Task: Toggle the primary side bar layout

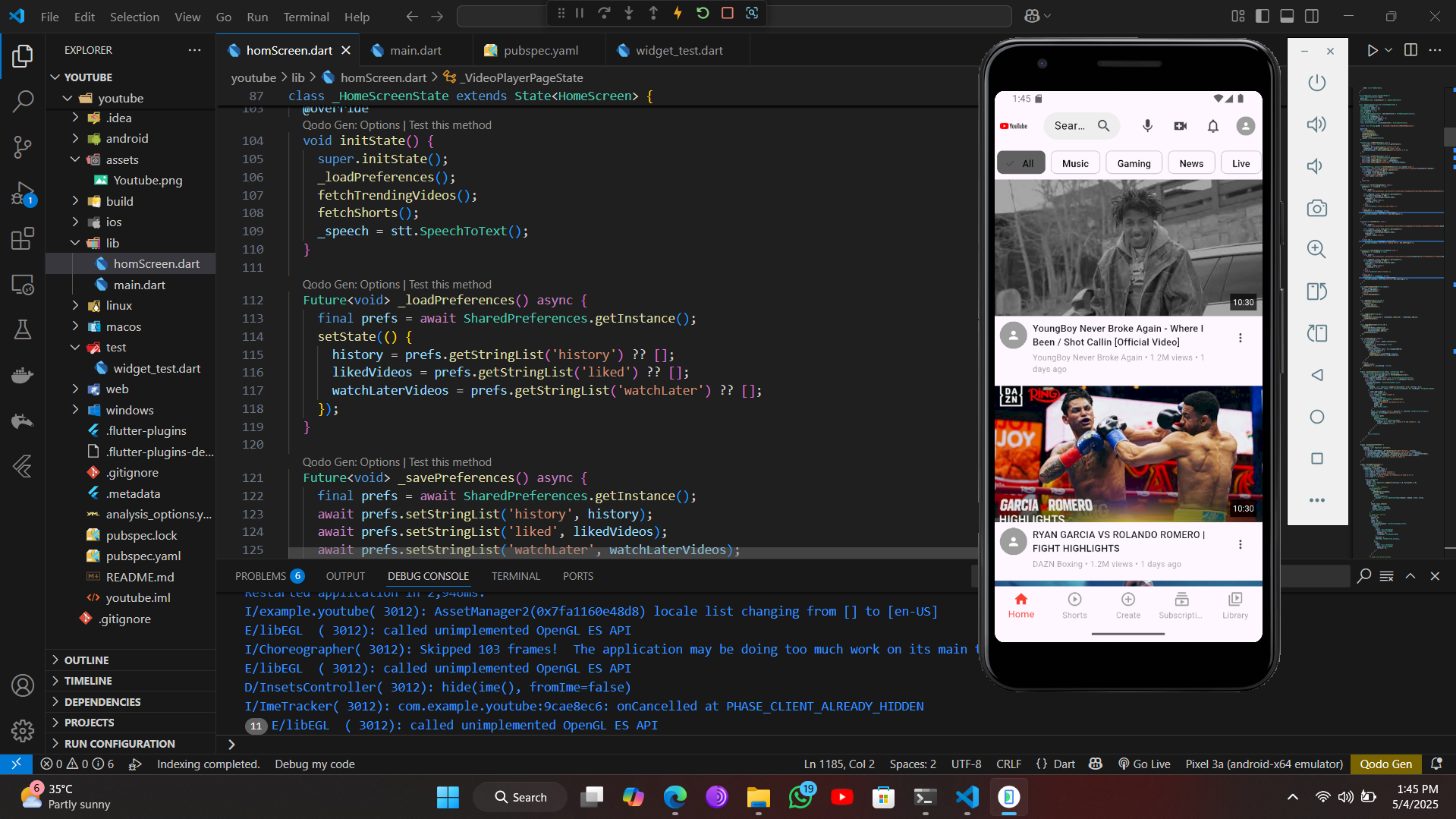Action: pos(1263,16)
